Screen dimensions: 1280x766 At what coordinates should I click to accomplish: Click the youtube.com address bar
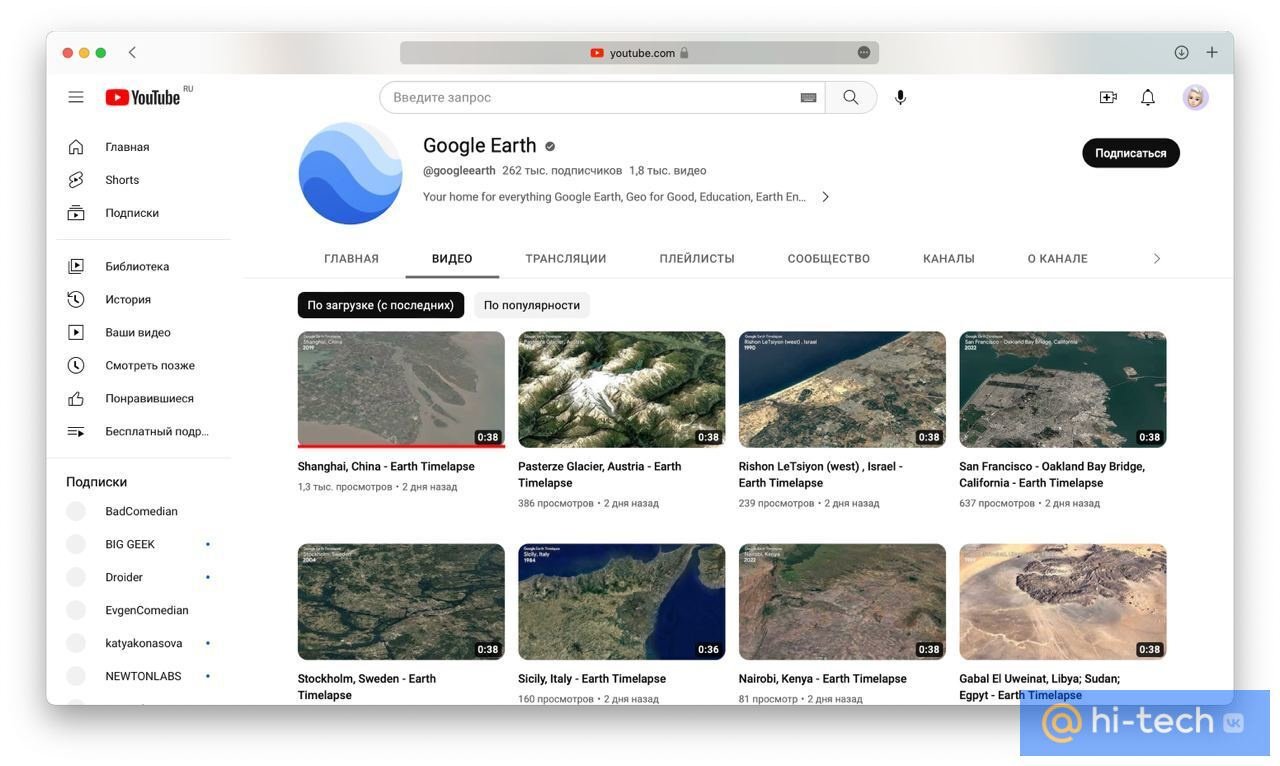639,53
